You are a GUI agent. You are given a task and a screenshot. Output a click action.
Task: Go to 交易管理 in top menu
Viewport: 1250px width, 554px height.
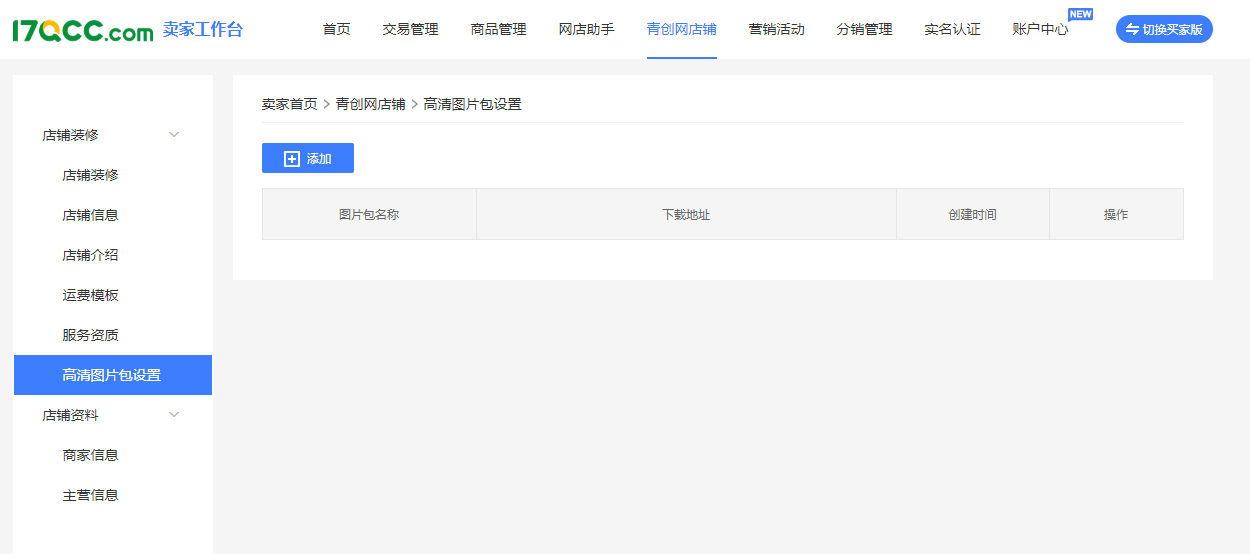click(x=410, y=30)
